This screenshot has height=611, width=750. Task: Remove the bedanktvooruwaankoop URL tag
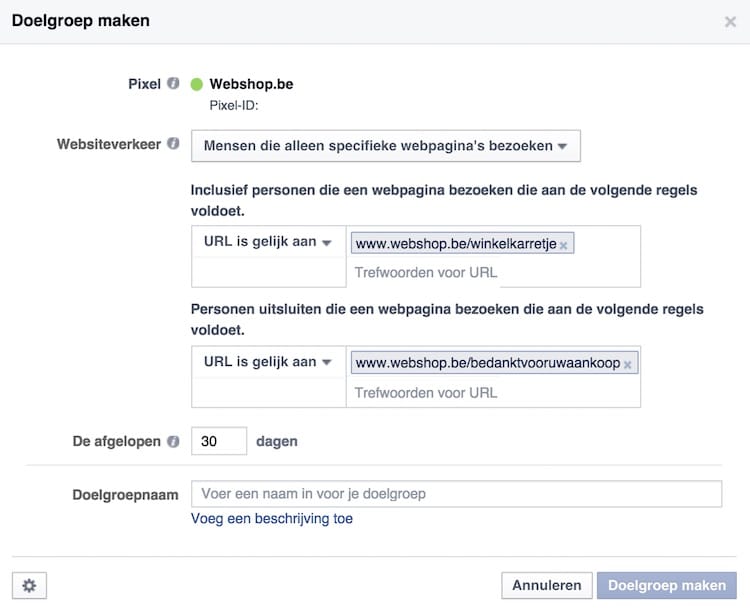point(628,365)
